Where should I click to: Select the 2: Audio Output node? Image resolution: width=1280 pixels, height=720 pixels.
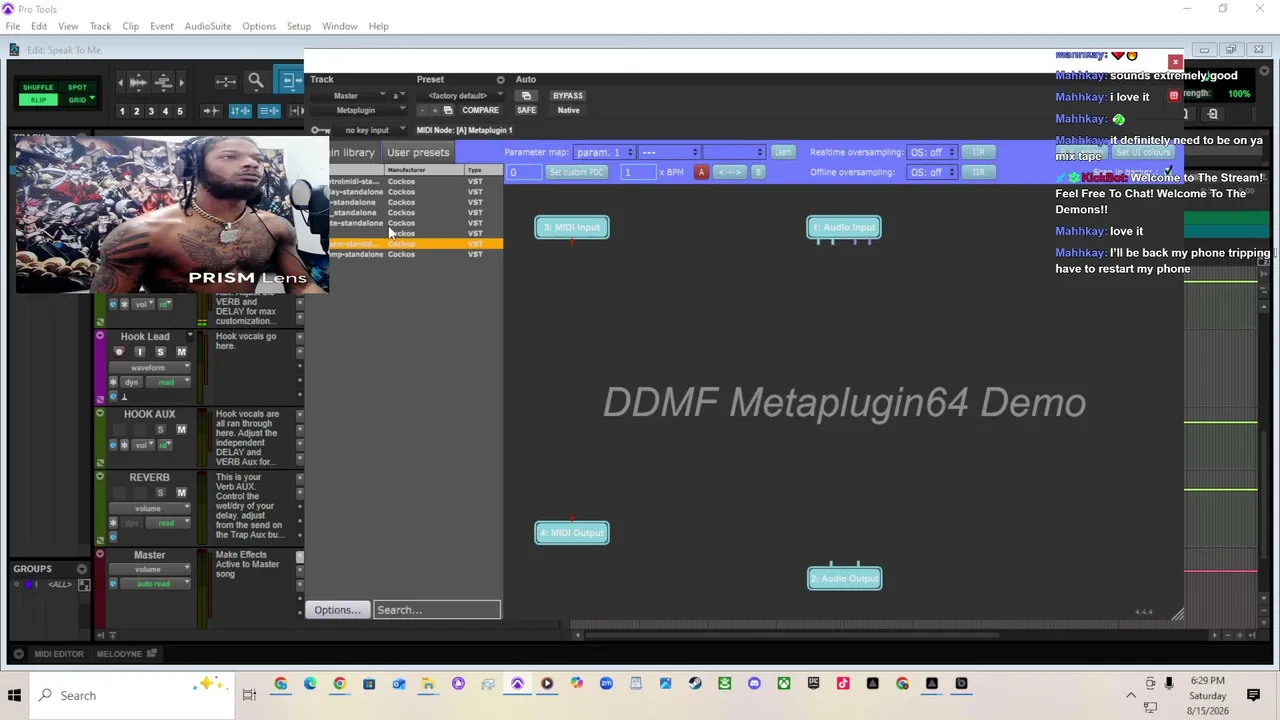(844, 578)
